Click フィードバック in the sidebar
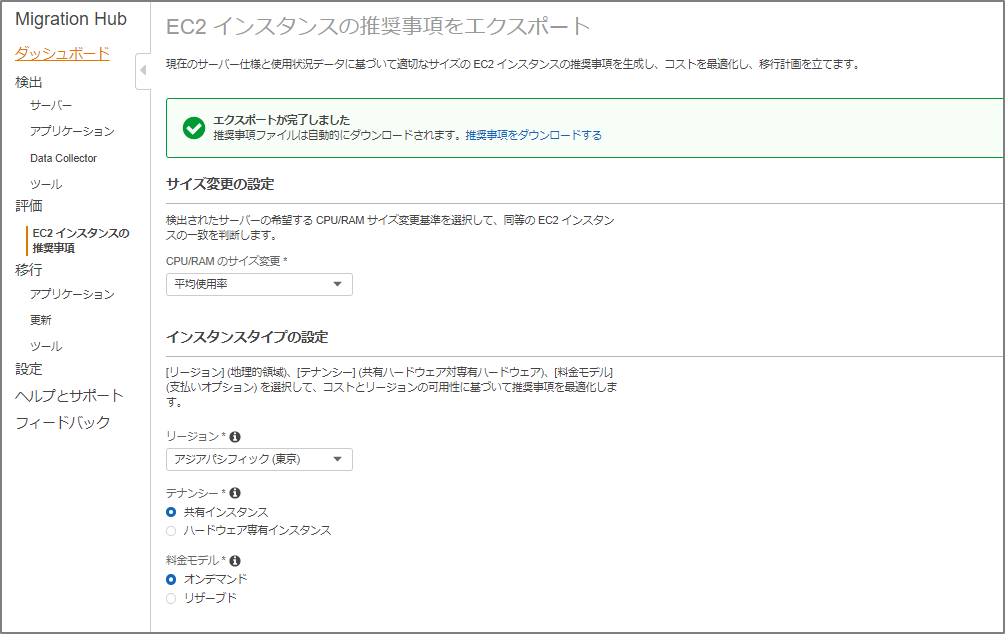This screenshot has width=1005, height=634. pos(62,423)
